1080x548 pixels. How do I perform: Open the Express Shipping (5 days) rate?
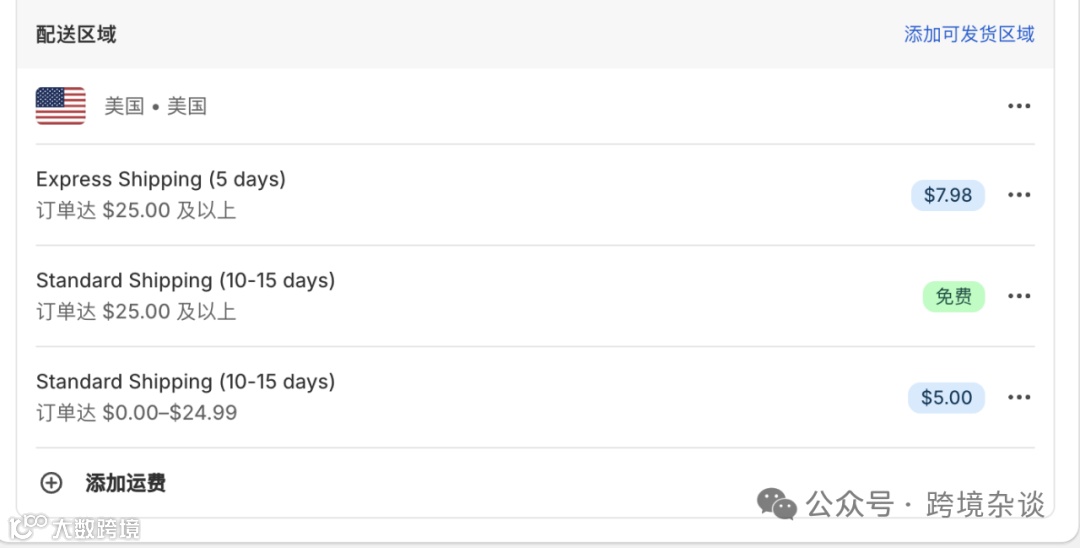161,179
